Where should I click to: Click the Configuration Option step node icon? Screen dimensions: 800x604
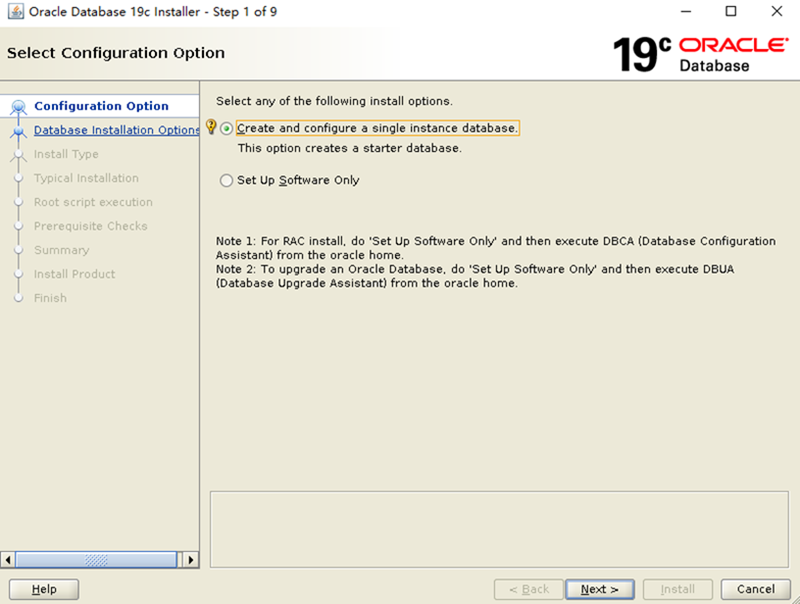click(19, 107)
